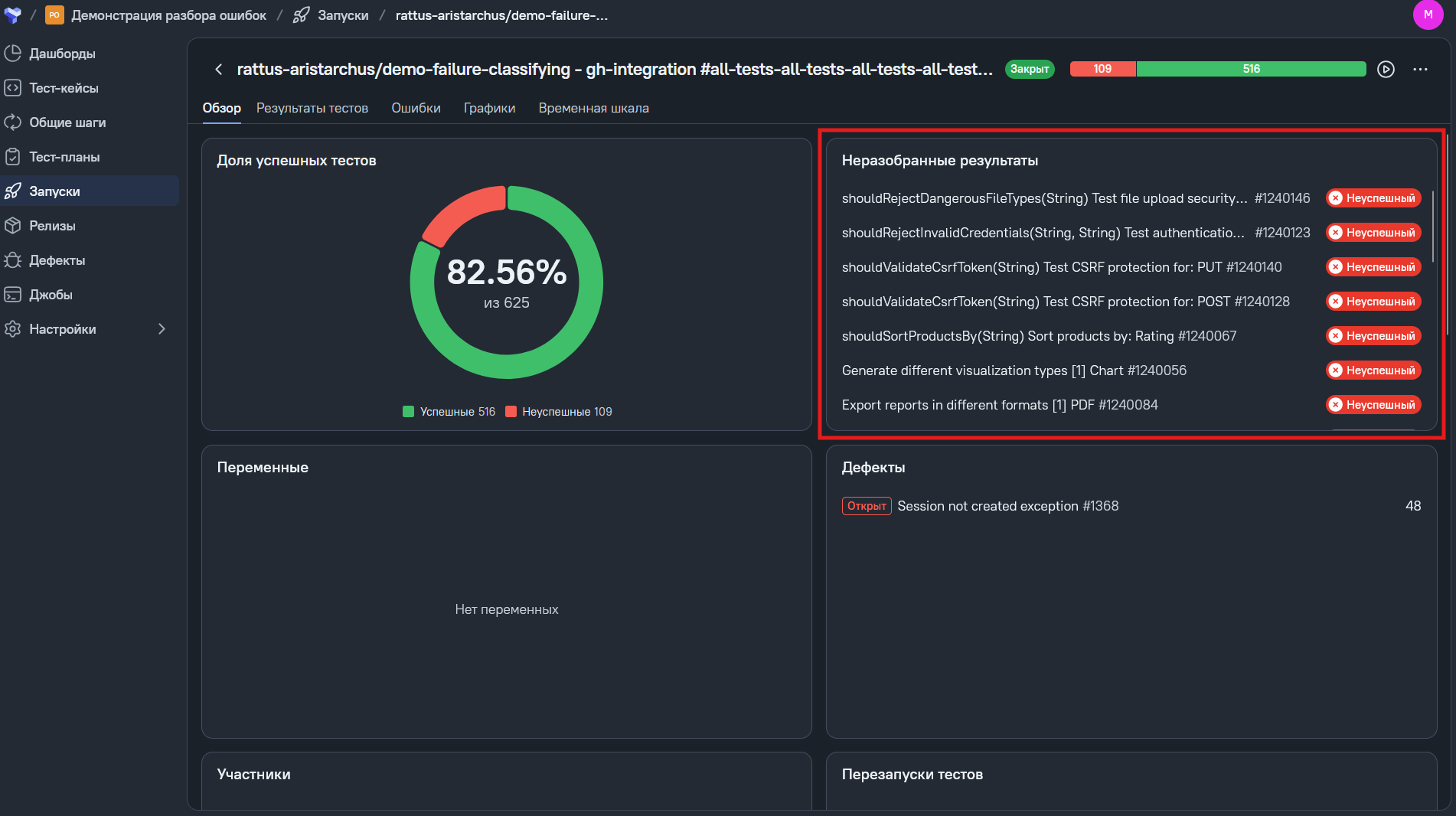This screenshot has width=1456, height=816.
Task: Click the red 109 failed progress segment
Action: pyautogui.click(x=1102, y=69)
